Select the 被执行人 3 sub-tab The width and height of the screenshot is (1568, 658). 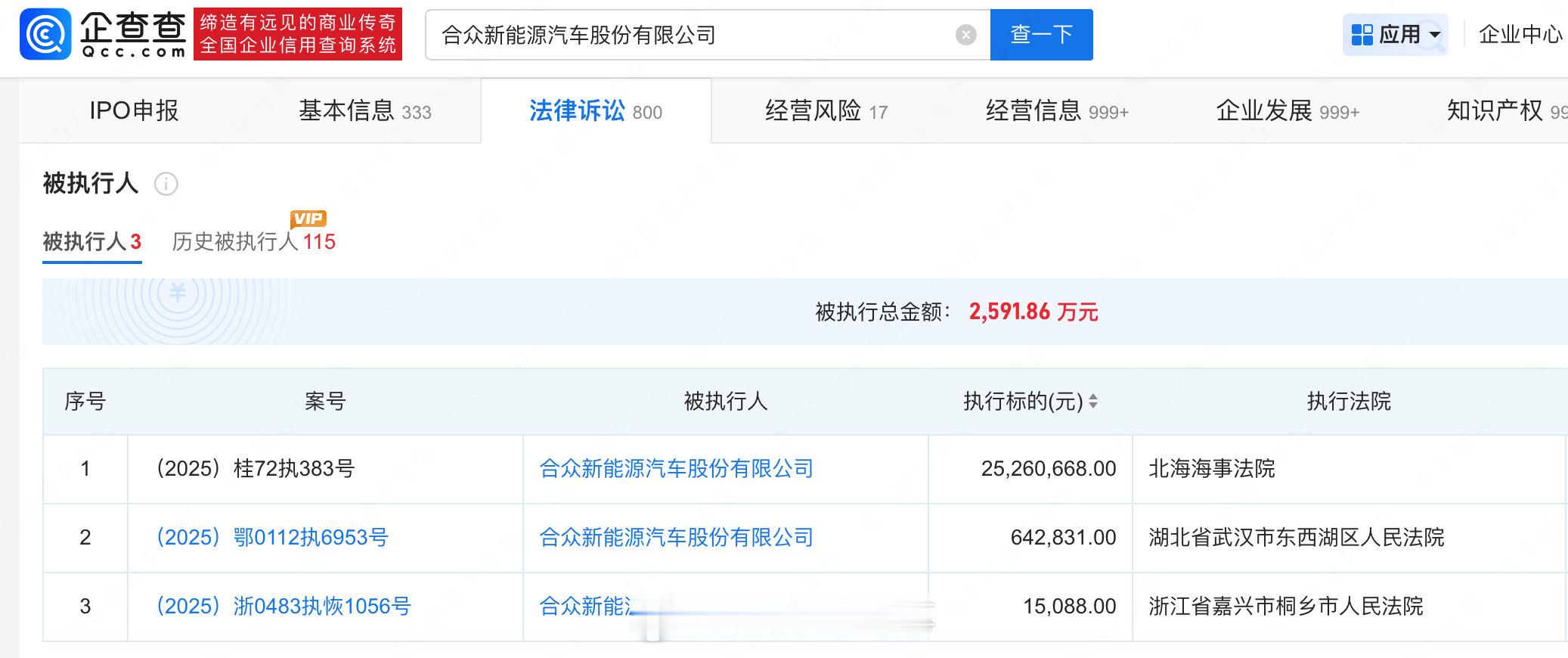(92, 242)
